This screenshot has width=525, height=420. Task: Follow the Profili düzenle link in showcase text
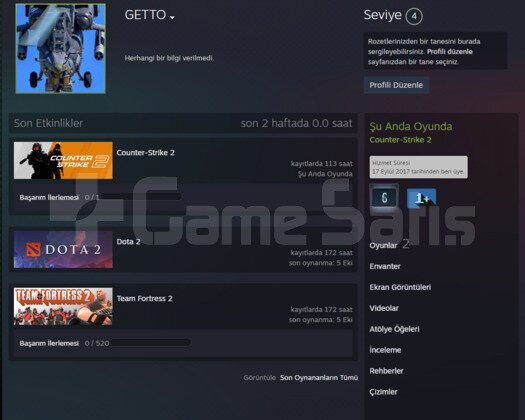click(x=450, y=52)
